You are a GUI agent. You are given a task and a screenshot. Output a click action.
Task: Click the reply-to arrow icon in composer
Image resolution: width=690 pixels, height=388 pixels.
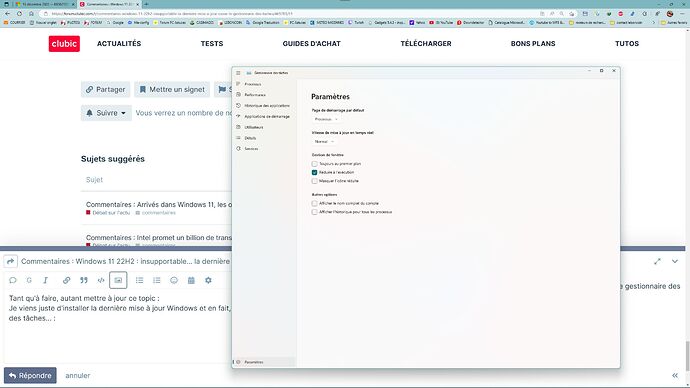[11, 261]
